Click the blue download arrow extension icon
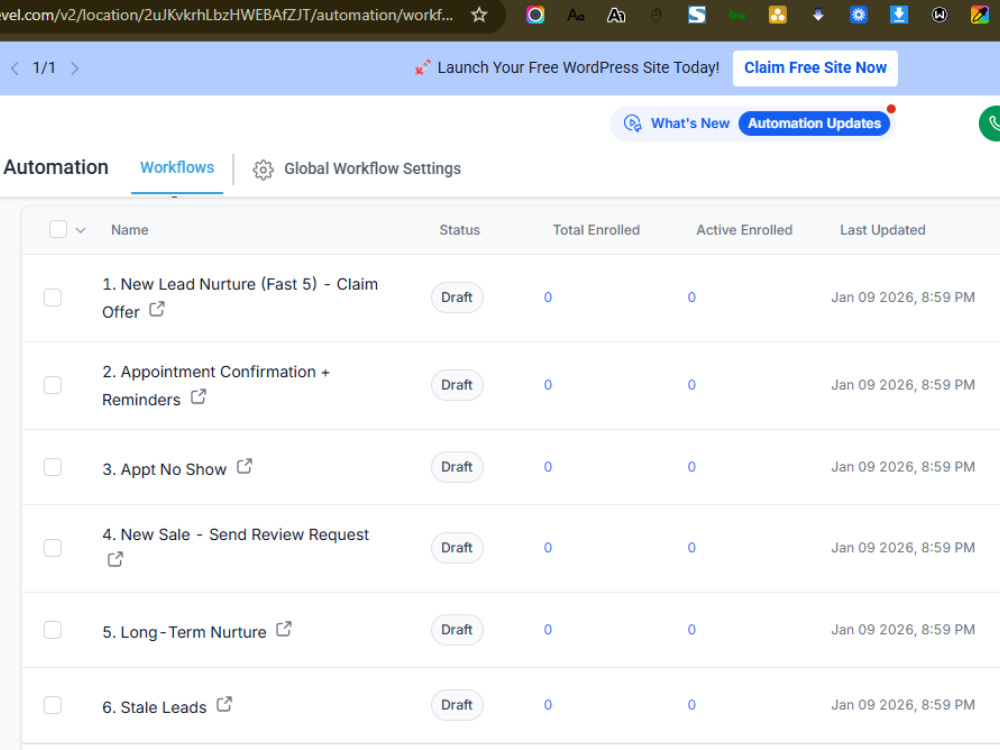The image size is (1000, 750). tap(899, 15)
